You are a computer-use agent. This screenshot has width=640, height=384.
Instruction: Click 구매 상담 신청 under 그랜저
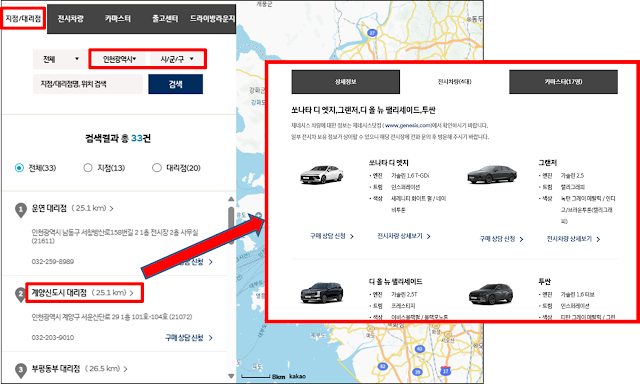[501, 239]
